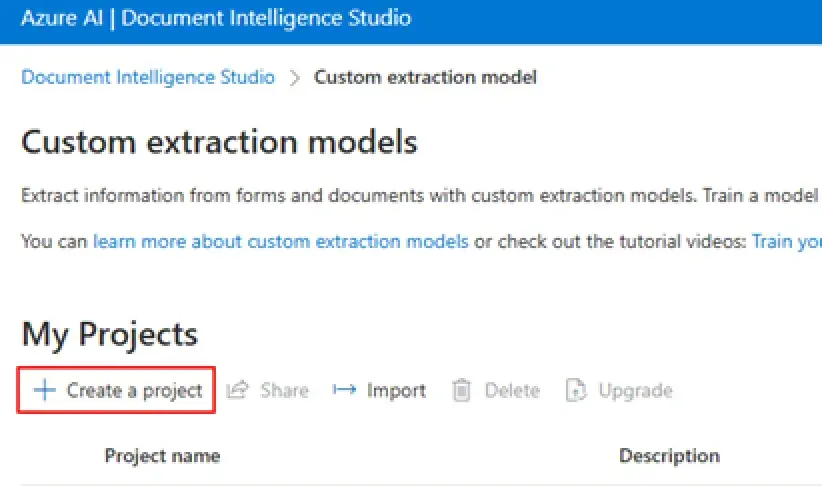
Task: Click the Upgrade document icon
Action: click(576, 390)
